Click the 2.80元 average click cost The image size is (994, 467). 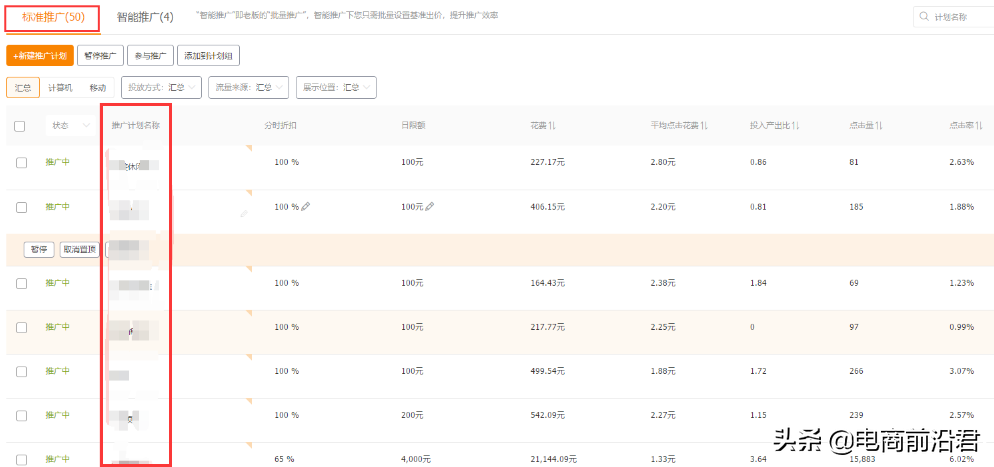[663, 162]
